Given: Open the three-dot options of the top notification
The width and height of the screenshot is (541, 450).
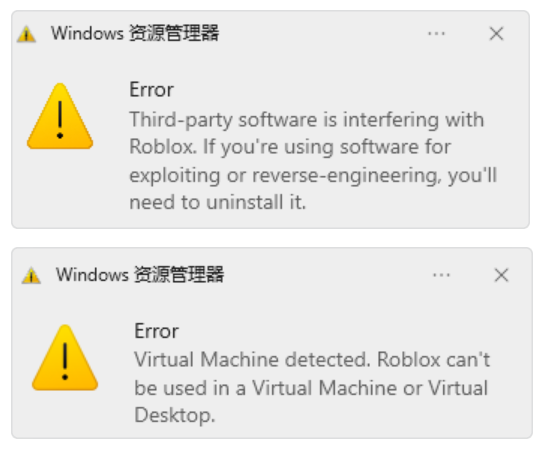Looking at the screenshot, I should [x=436, y=34].
